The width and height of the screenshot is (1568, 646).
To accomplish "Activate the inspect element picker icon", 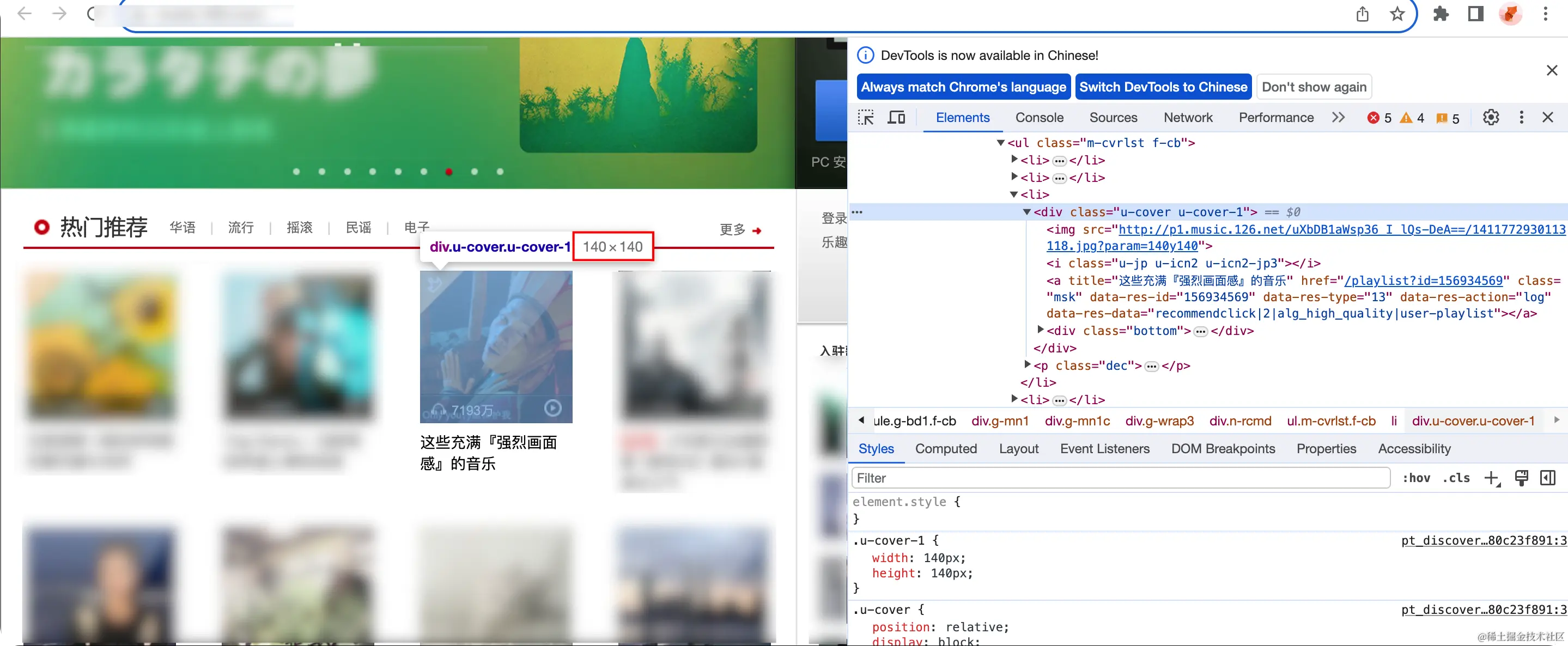I will coord(866,118).
